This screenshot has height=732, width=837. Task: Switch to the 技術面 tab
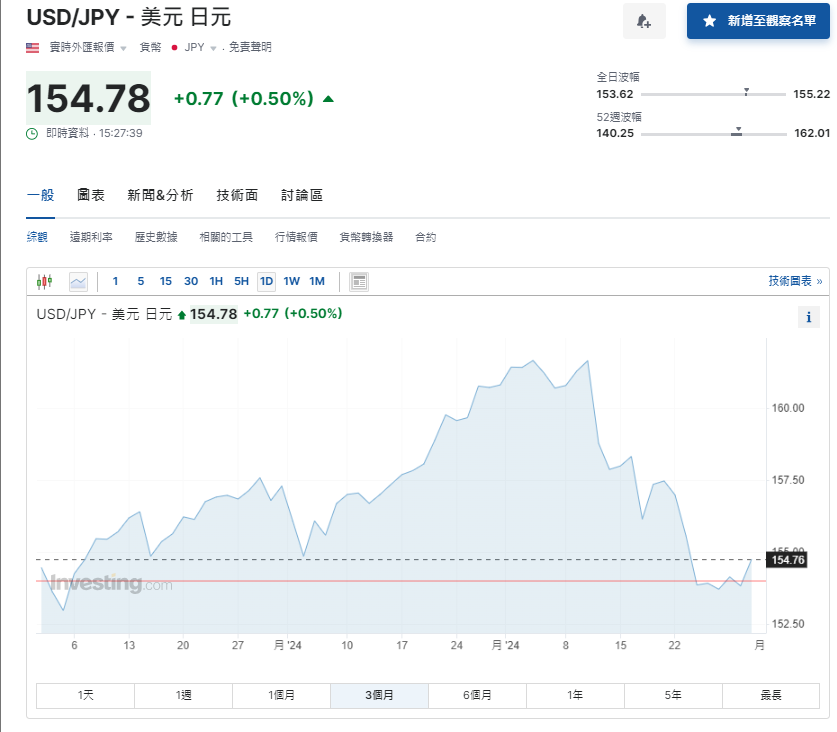(x=237, y=195)
